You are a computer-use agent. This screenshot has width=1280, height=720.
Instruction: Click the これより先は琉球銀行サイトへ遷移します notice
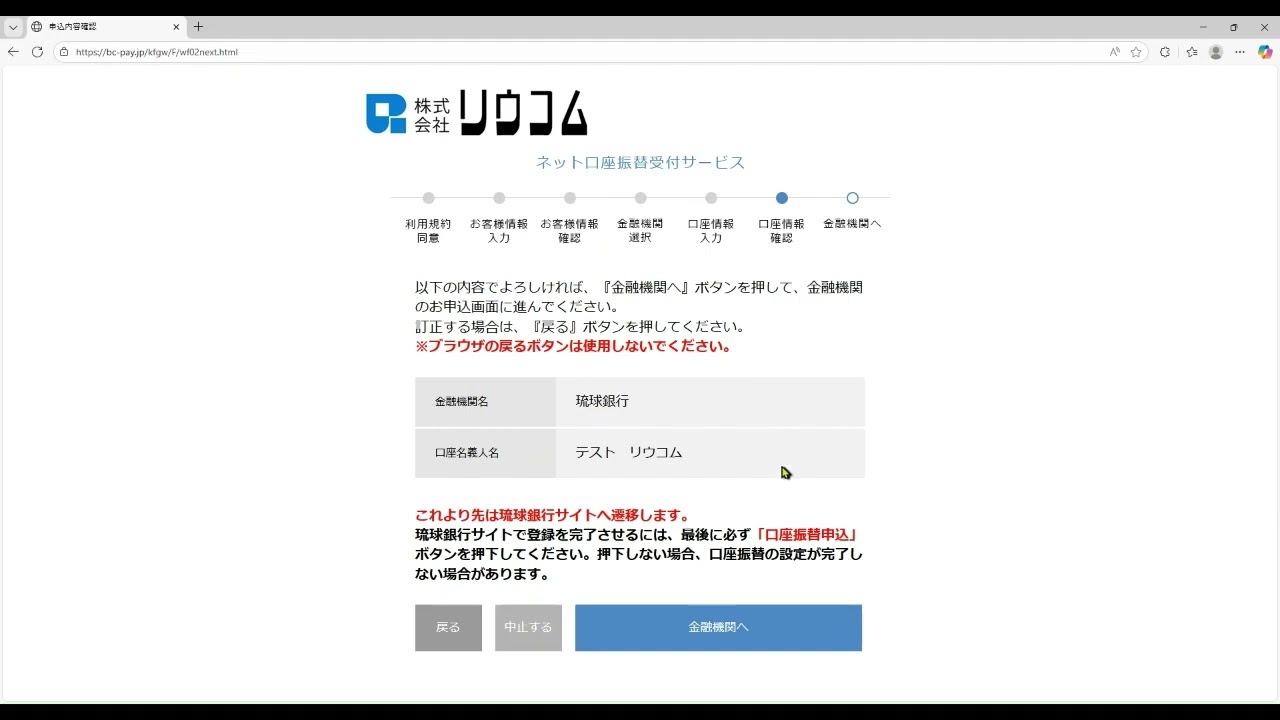(552, 516)
